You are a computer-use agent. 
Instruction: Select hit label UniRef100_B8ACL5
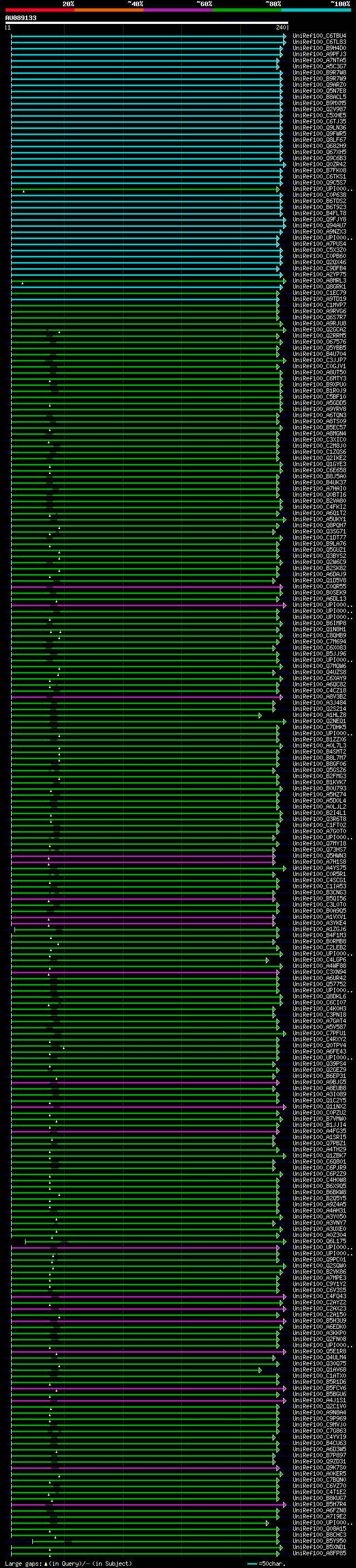coord(319,97)
